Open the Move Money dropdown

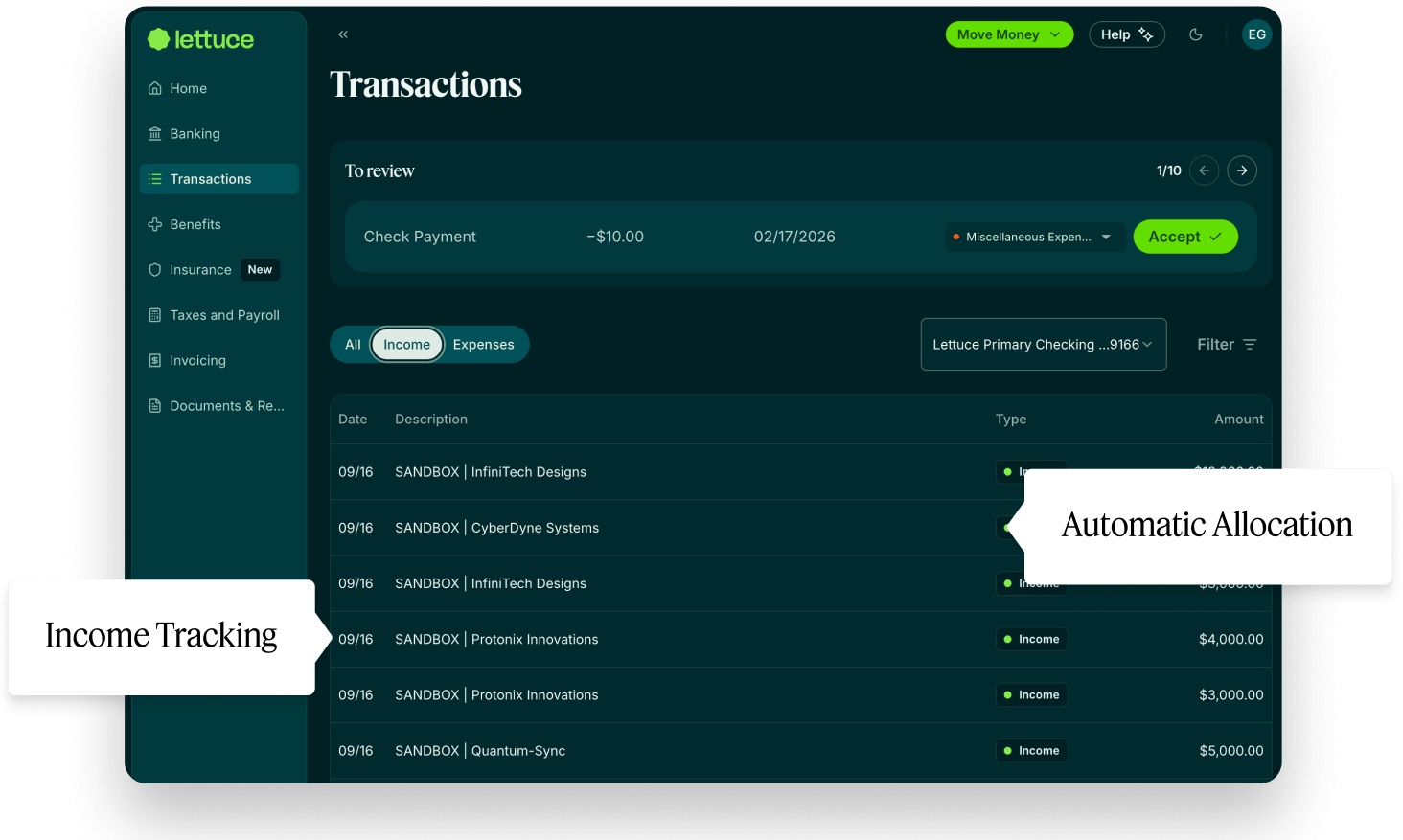(x=1009, y=34)
